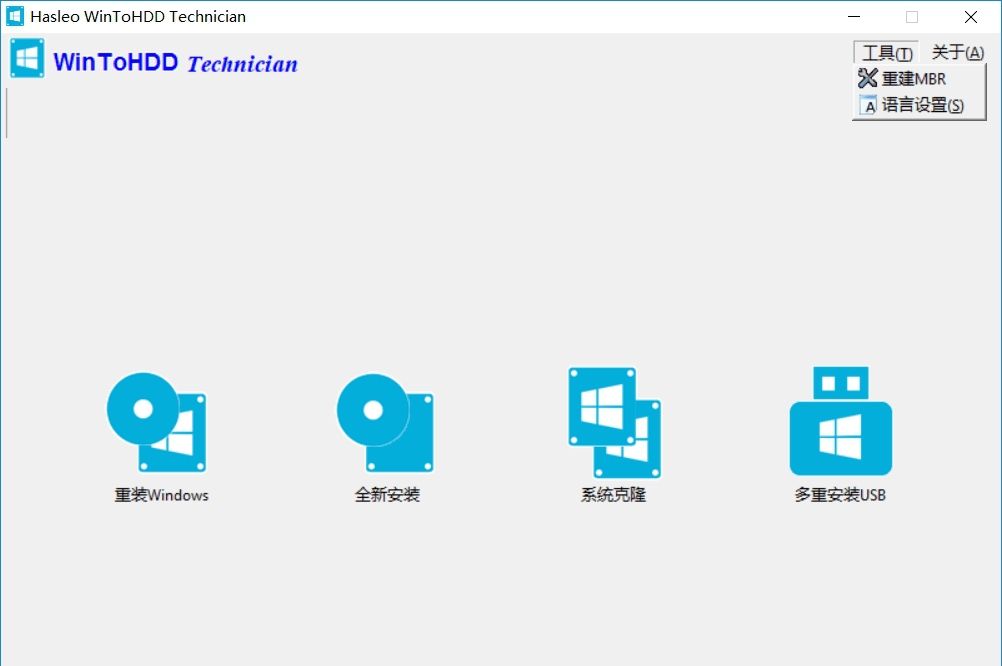Select the 重建MBR menu entry
Screen dimensions: 1002x666
click(x=913, y=78)
